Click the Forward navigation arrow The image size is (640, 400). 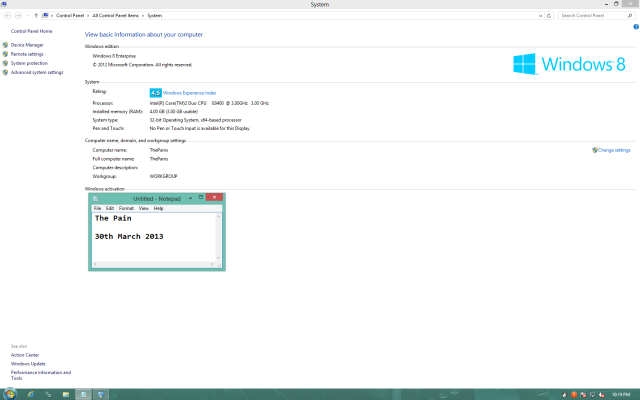tap(18, 16)
